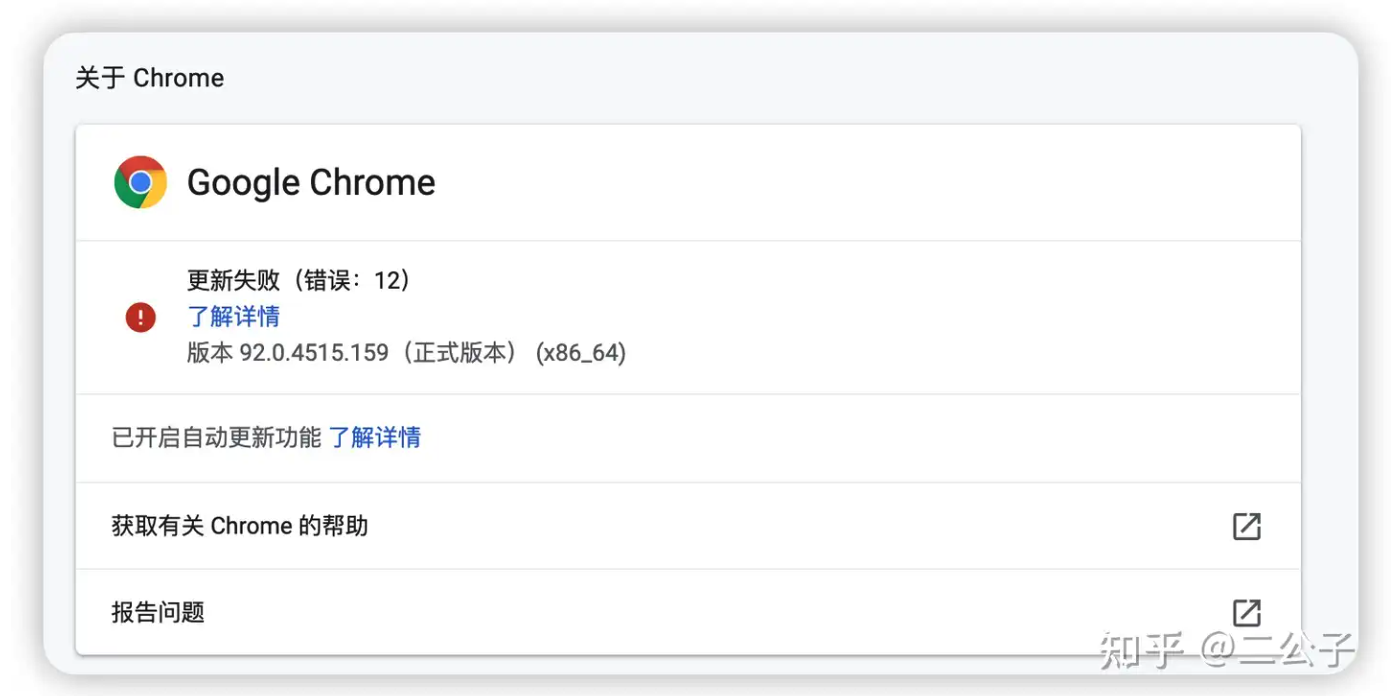
Task: Select the 报告问题 row label
Action: click(x=158, y=612)
